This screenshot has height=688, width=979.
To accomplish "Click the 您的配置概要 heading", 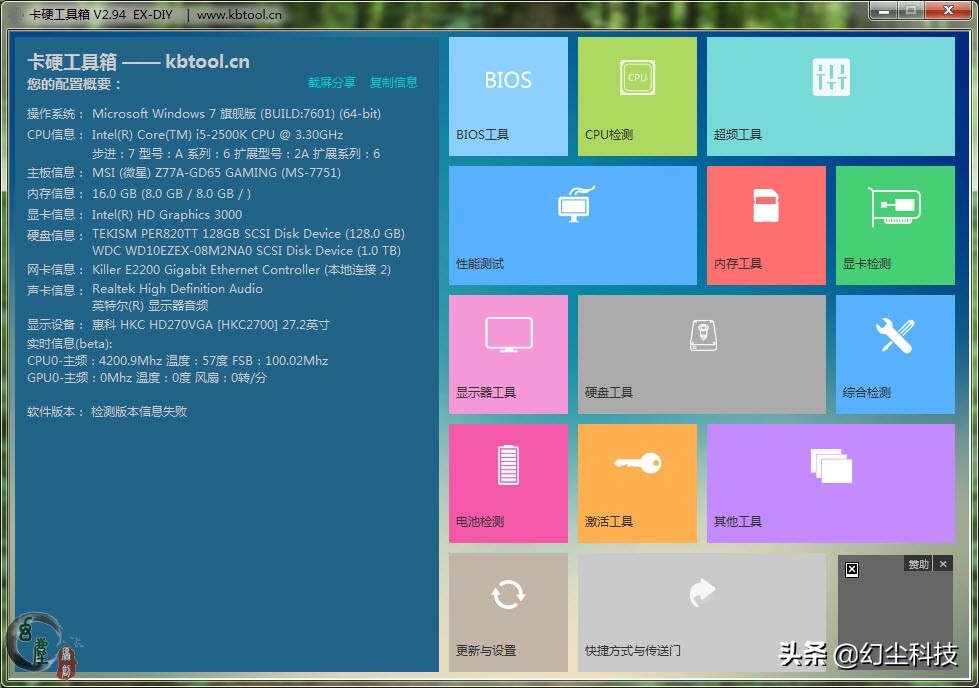I will coord(74,84).
